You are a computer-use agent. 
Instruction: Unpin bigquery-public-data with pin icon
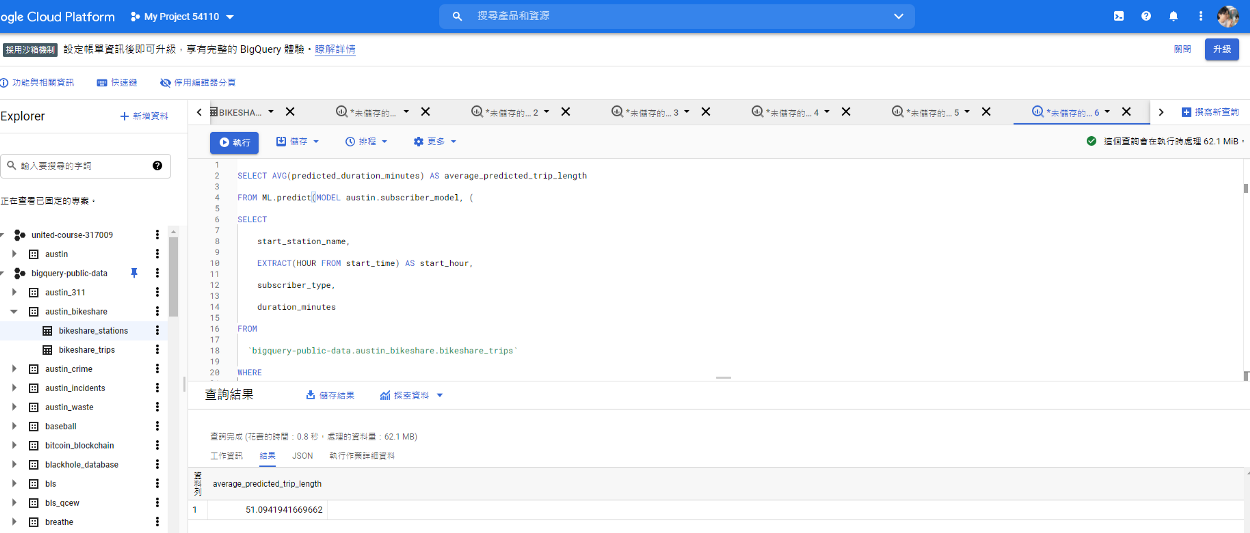point(134,273)
